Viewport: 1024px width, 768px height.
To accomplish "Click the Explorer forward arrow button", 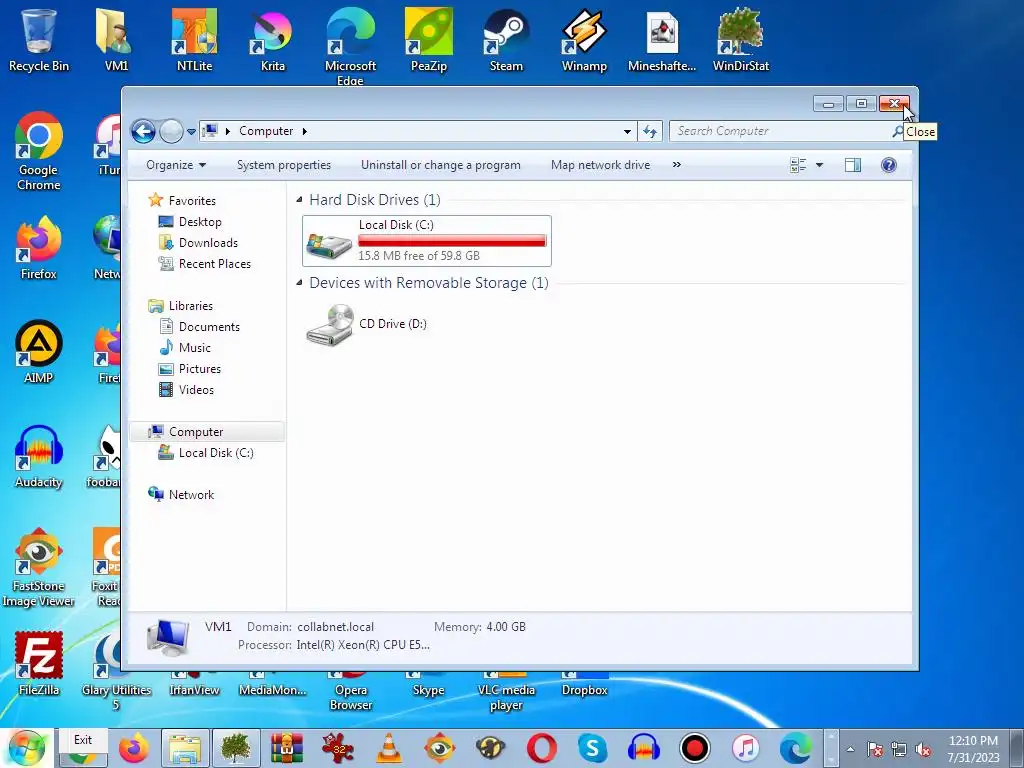I will click(x=171, y=131).
